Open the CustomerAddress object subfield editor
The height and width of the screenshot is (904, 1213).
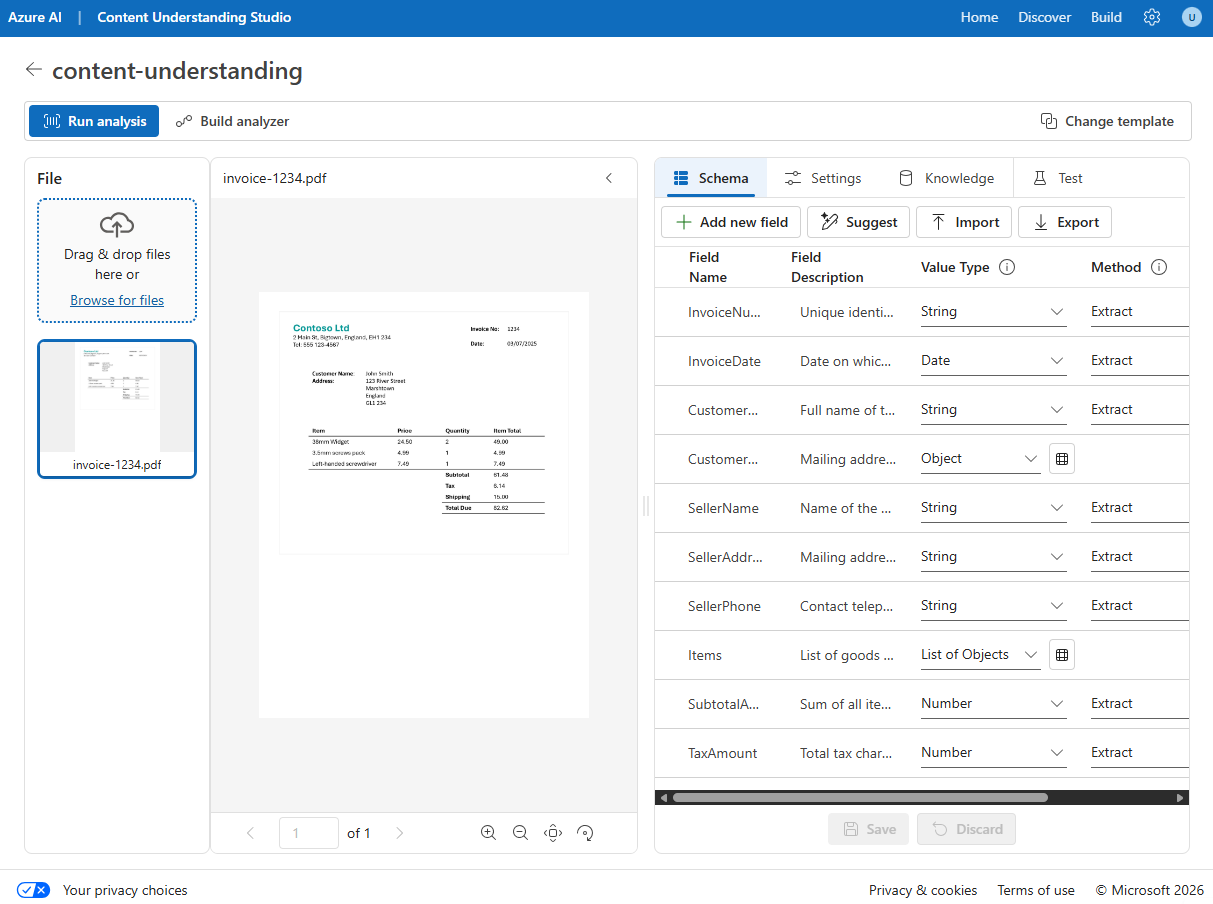pos(1061,458)
